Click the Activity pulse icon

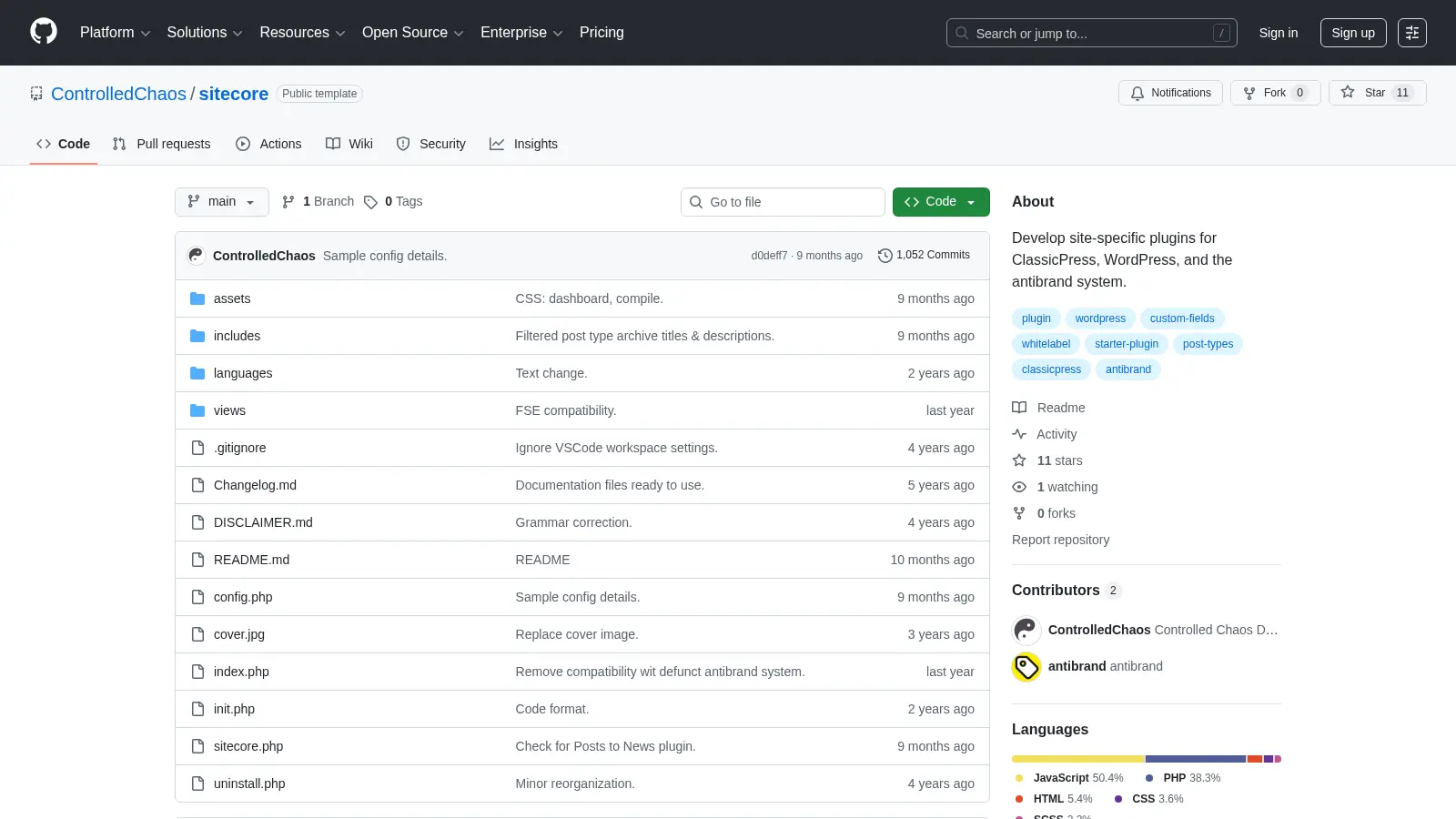pyautogui.click(x=1019, y=434)
